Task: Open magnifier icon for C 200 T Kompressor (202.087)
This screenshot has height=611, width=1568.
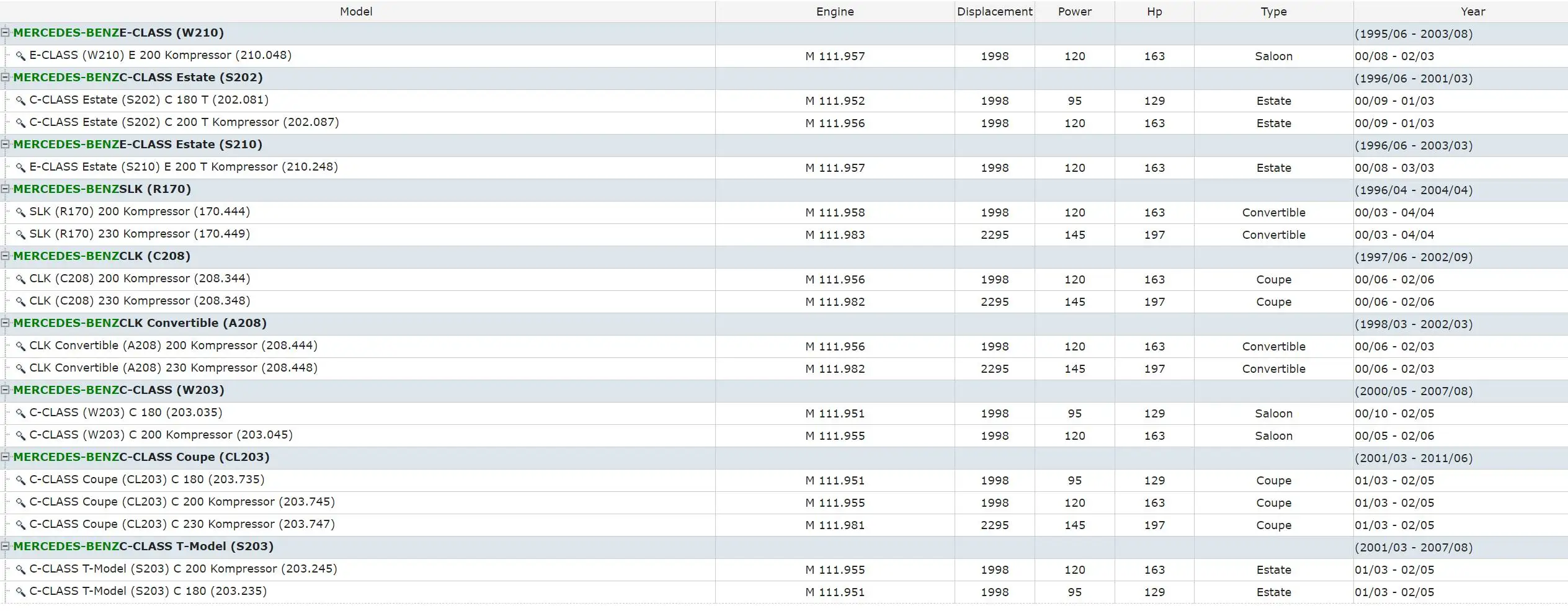Action: coord(20,123)
